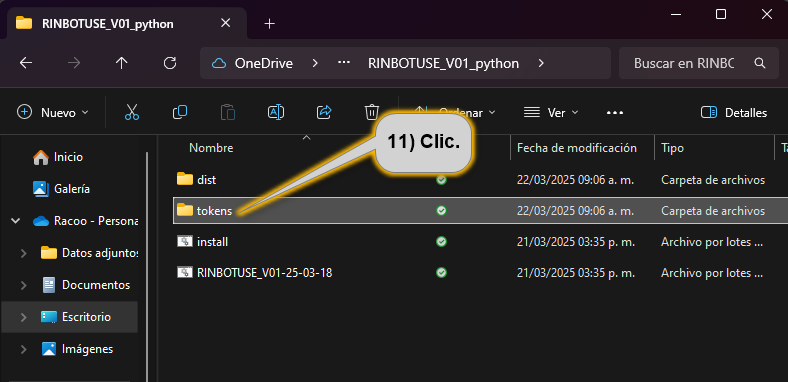
Task: Collapse the Racoo - Personal OneDrive node
Action: pyautogui.click(x=16, y=221)
